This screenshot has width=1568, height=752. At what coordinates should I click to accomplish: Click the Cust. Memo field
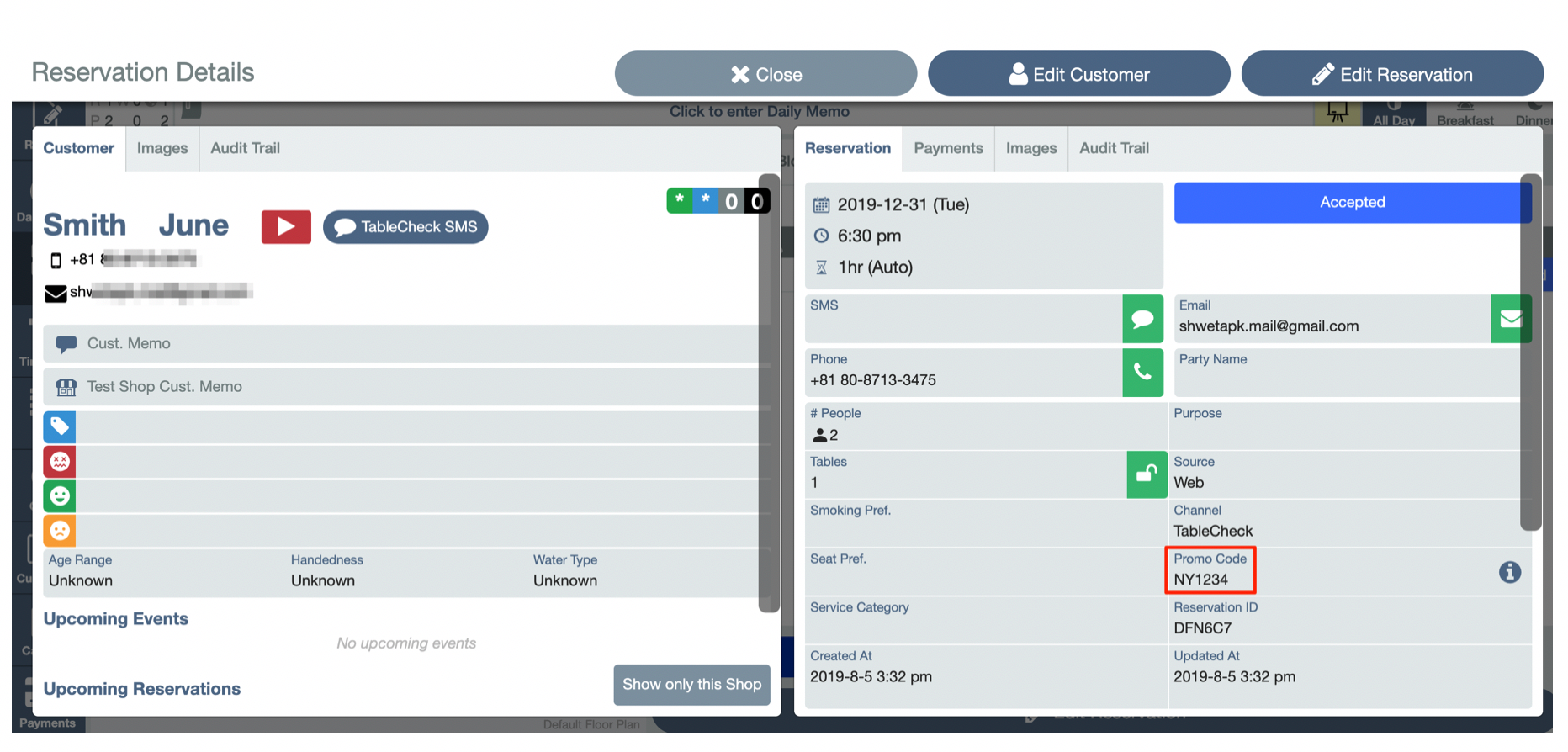click(406, 344)
